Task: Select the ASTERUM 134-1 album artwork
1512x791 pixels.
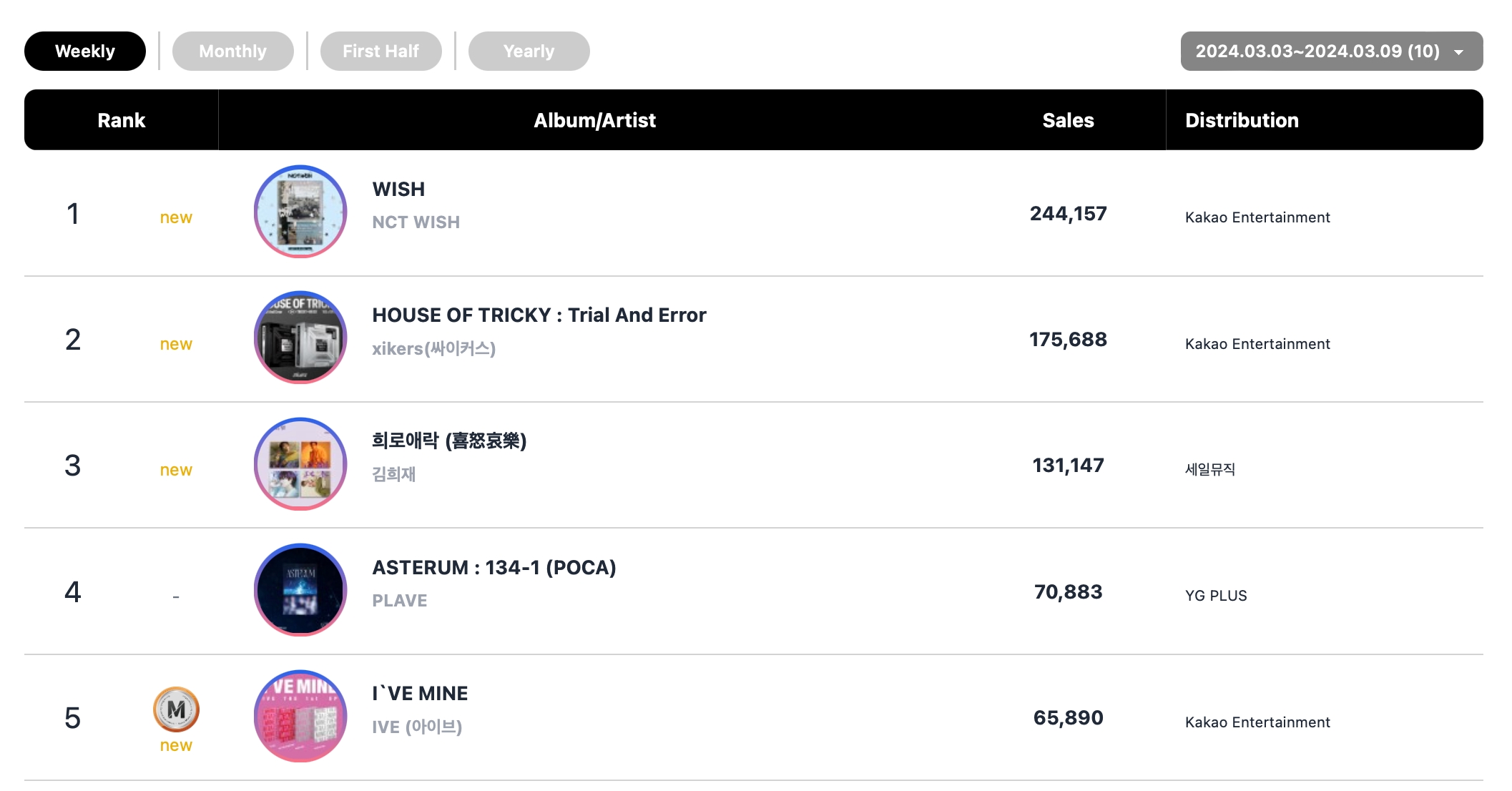Action: 300,590
